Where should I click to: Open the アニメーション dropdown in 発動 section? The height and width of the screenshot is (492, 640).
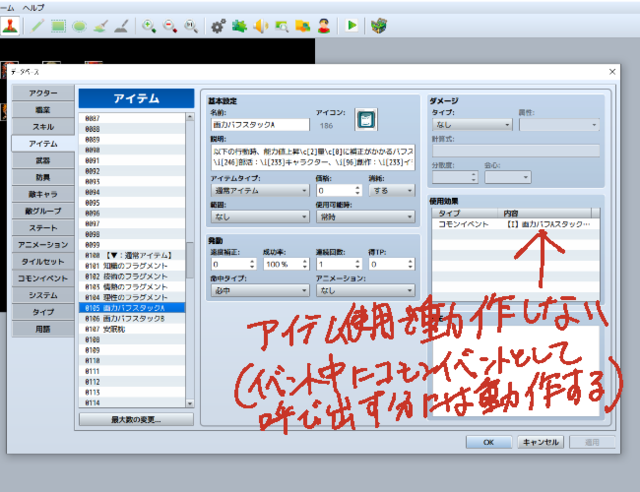(365, 290)
